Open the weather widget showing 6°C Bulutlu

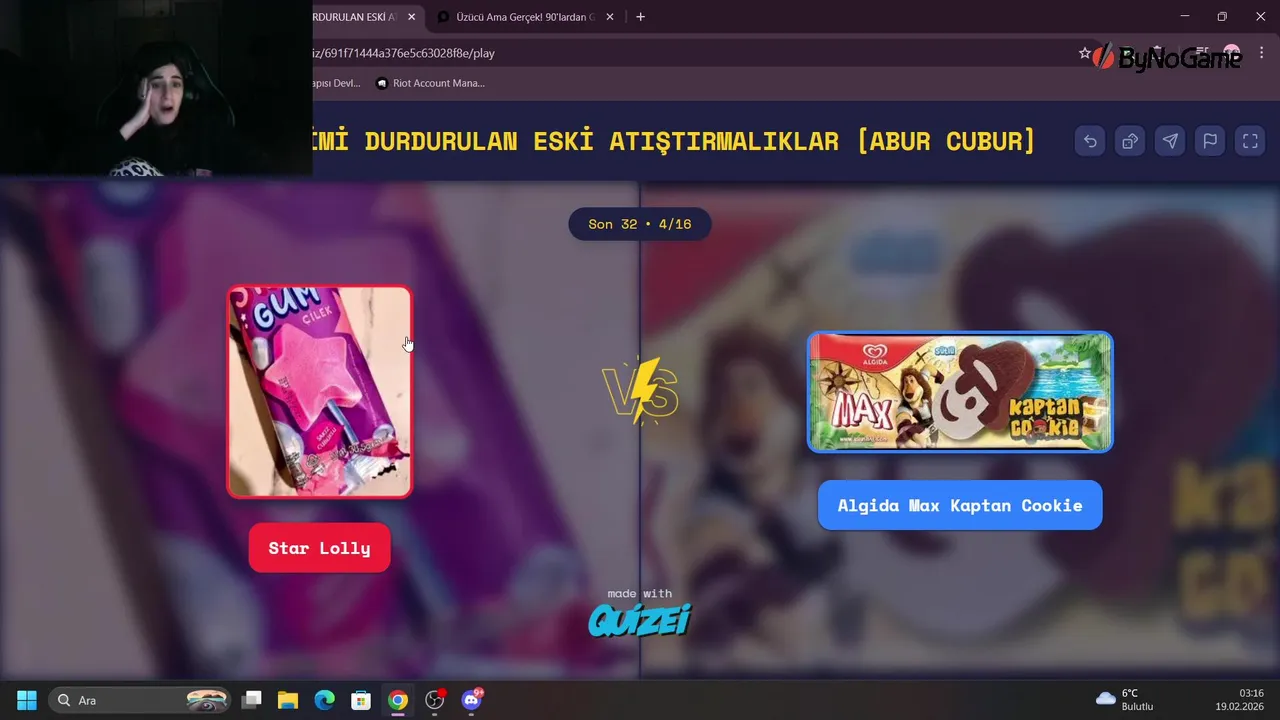click(x=1125, y=700)
